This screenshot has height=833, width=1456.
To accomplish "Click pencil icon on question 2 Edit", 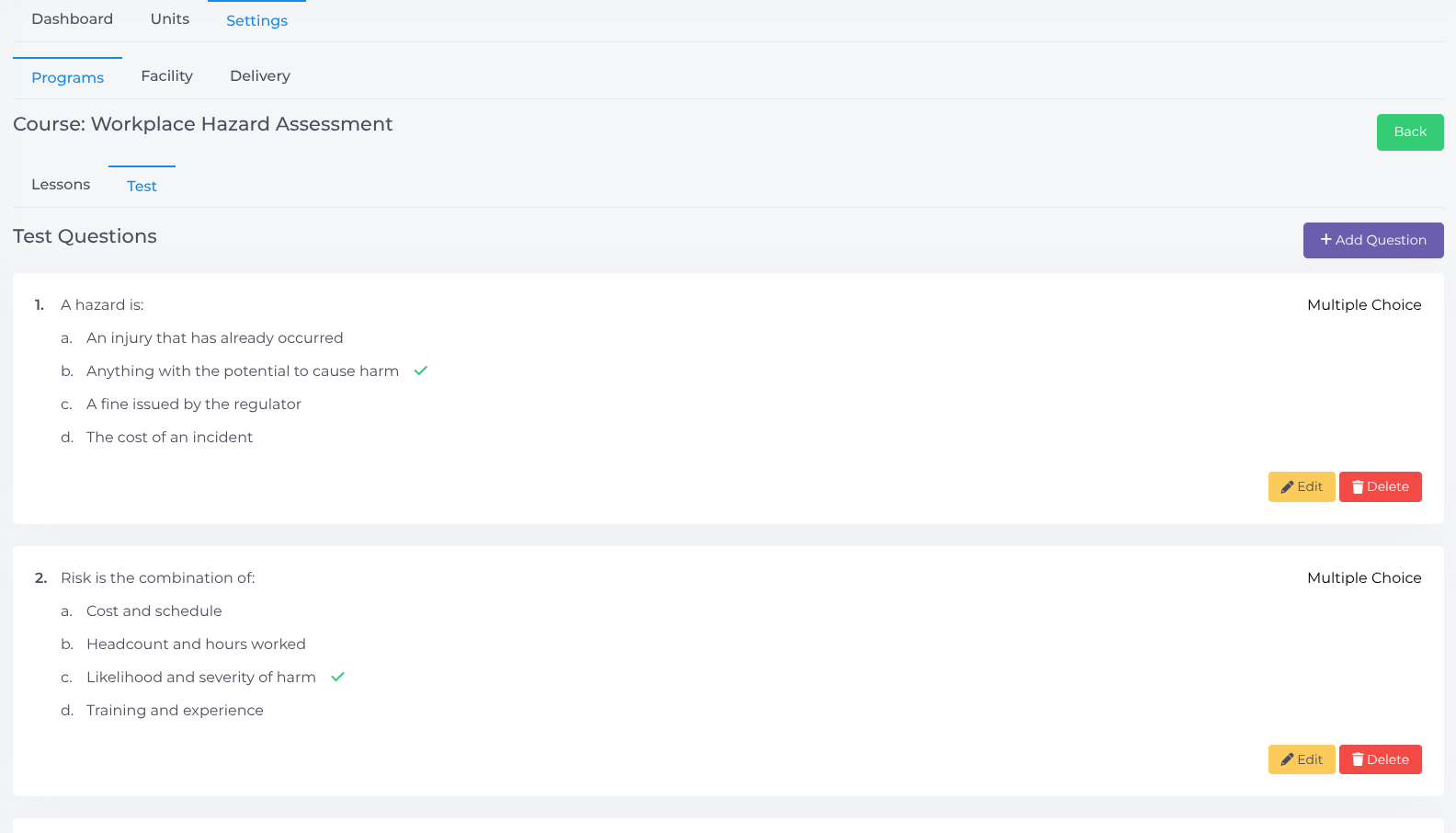I will [x=1287, y=760].
